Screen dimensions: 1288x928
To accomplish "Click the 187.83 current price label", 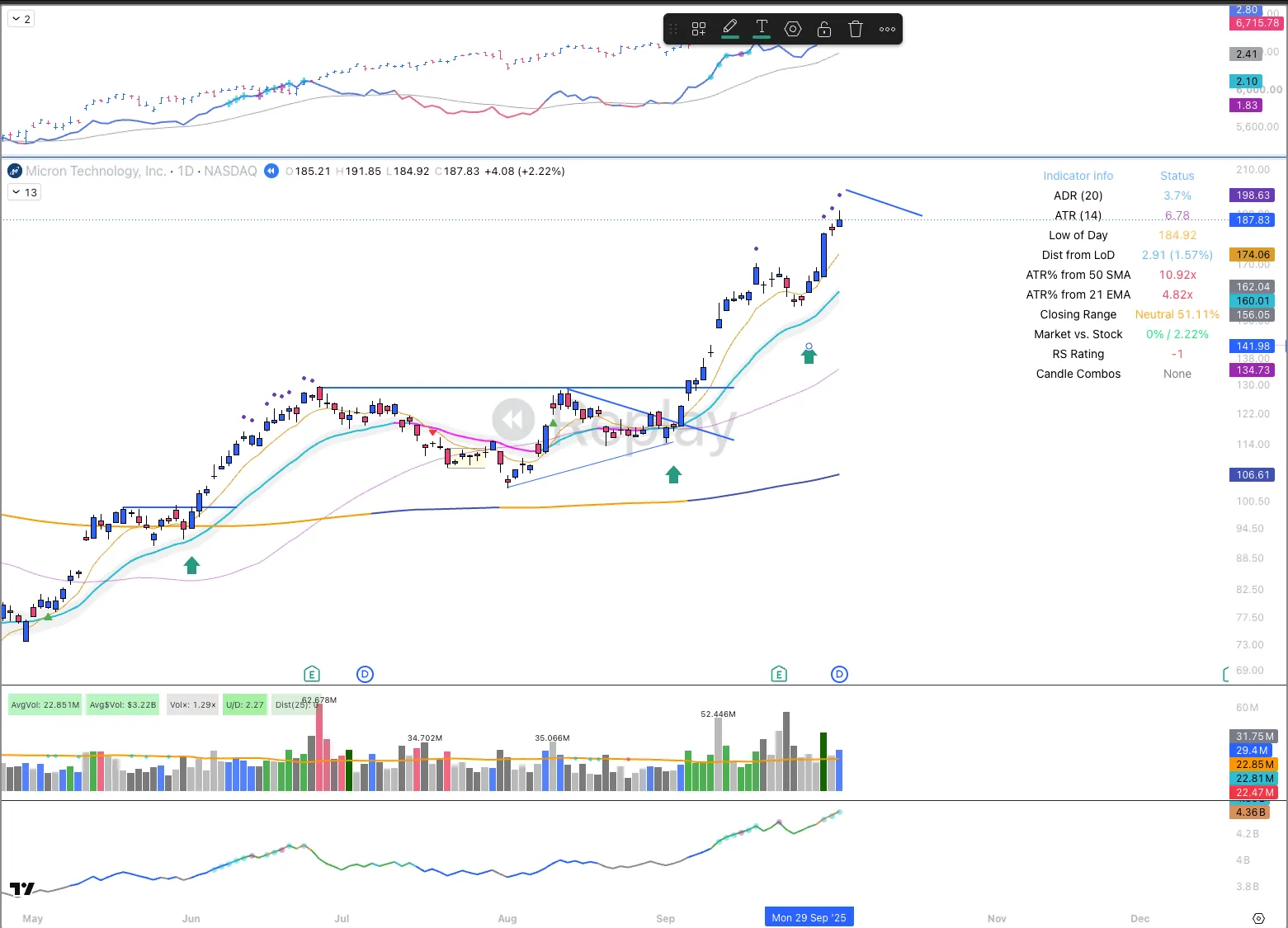I will click(x=1253, y=219).
